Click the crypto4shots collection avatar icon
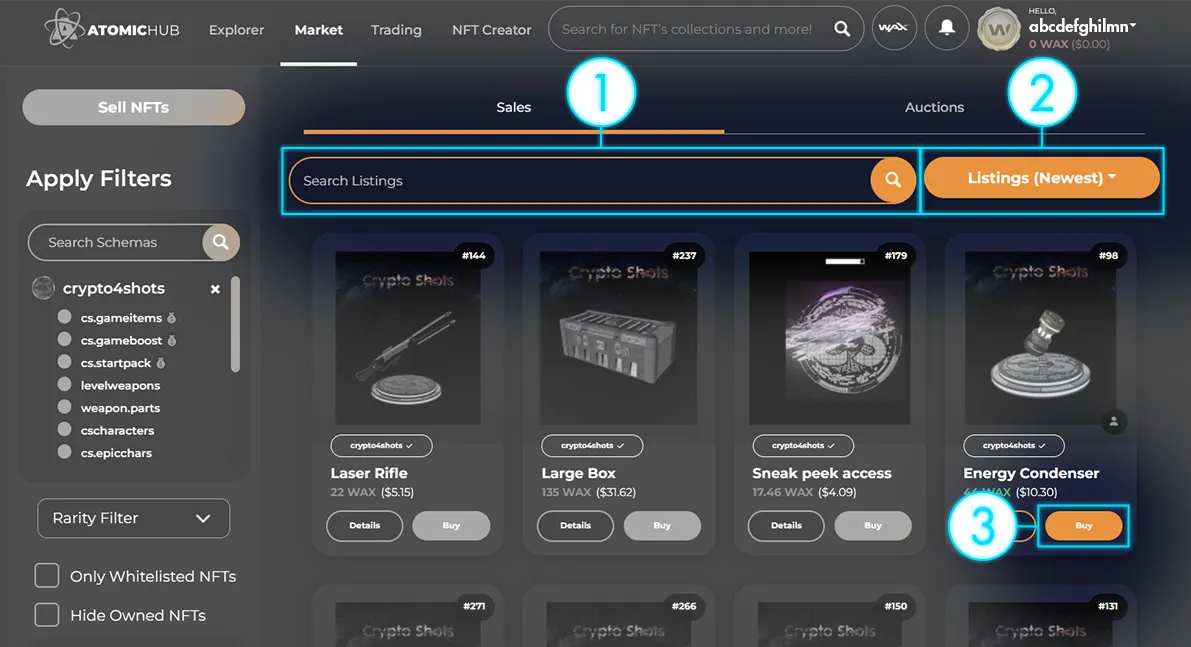 click(x=43, y=288)
